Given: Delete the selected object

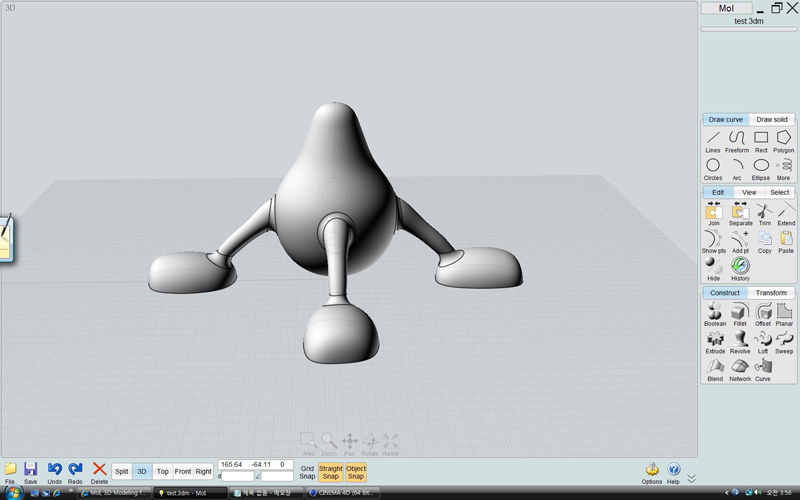Looking at the screenshot, I should point(99,472).
